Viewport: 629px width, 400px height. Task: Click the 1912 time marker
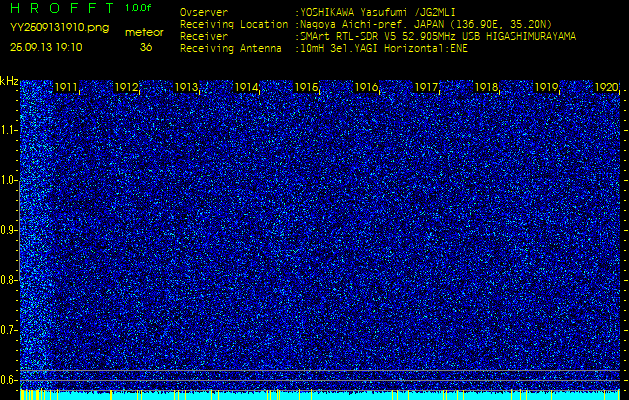pyautogui.click(x=126, y=87)
